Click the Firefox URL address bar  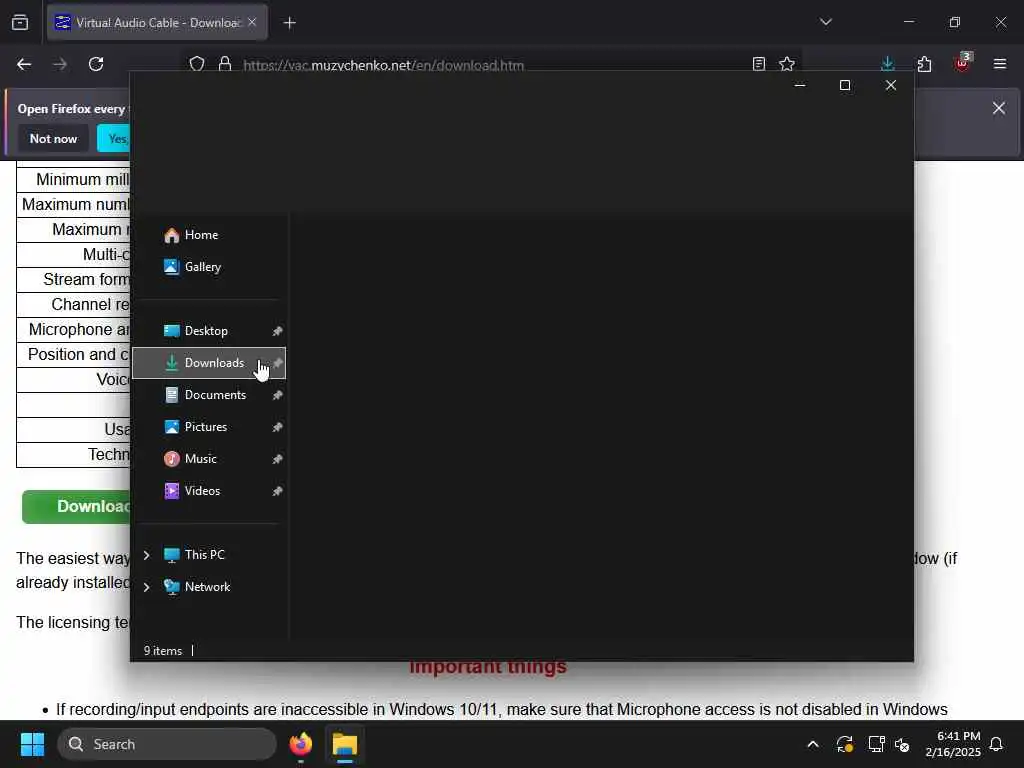click(493, 65)
